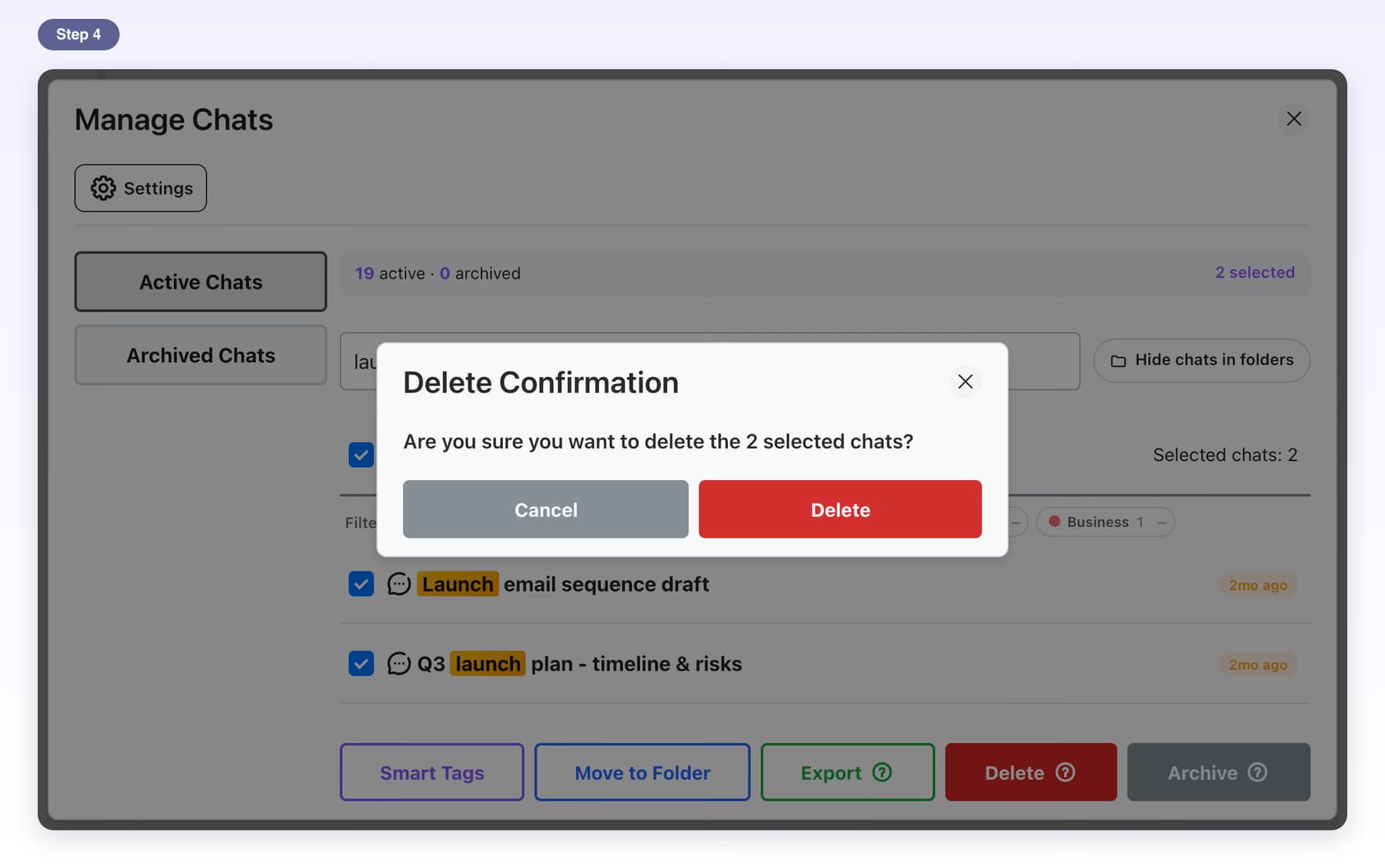Screen dimensions: 1385x868
Task: Archive the selected chats
Action: click(1218, 772)
